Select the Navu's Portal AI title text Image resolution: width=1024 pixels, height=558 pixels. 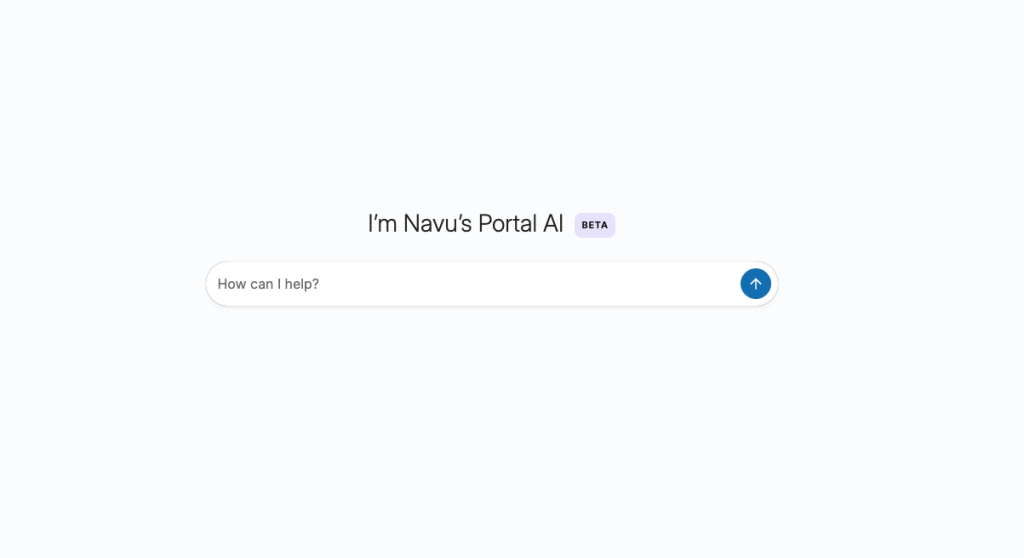(465, 224)
